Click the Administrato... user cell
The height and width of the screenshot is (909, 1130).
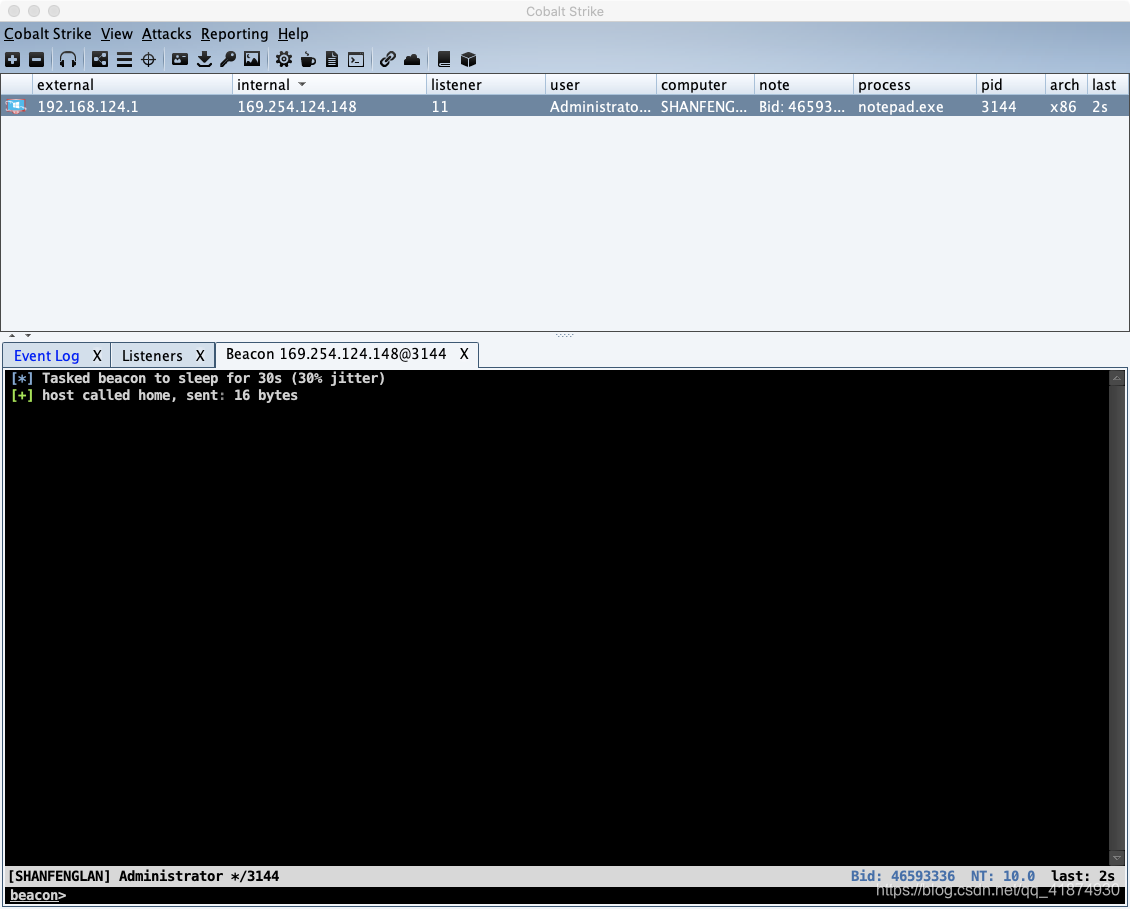(600, 107)
